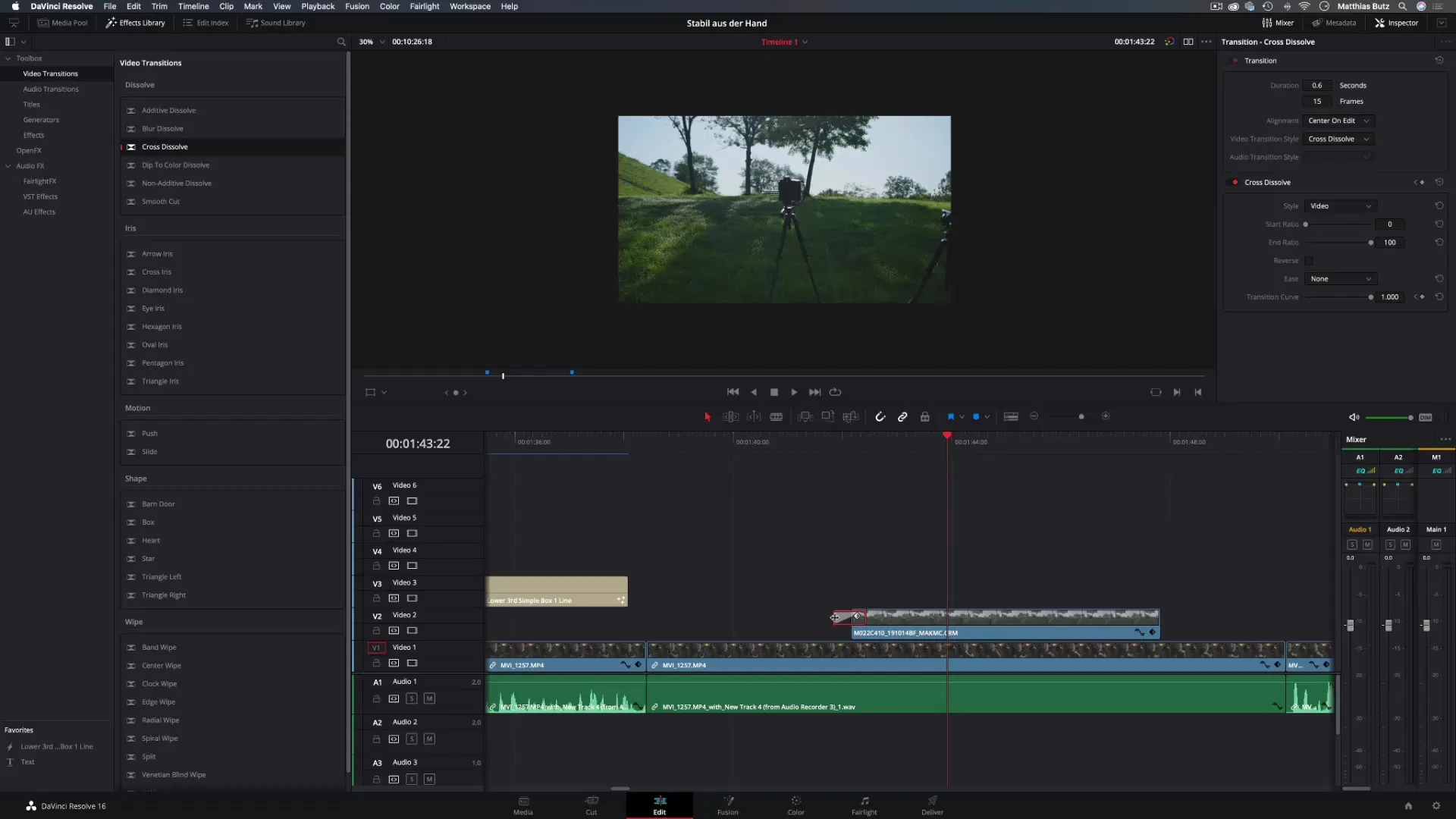Switch to the Color page tab
Viewport: 1456px width, 819px height.
pos(795,805)
